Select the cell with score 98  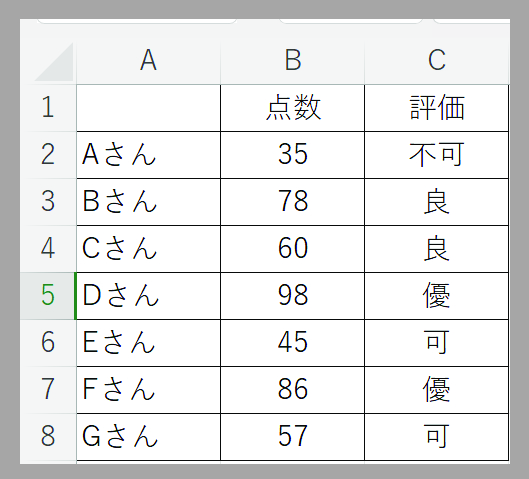click(x=293, y=296)
